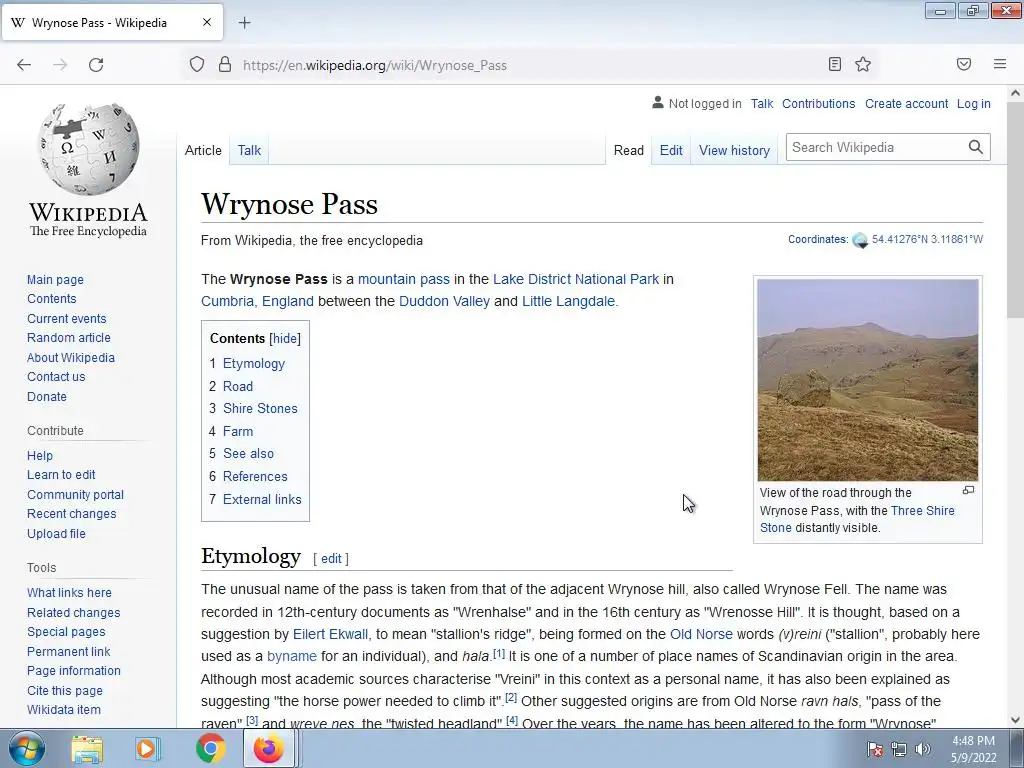
Task: Click the user icon beside Not logged in
Action: click(658, 103)
